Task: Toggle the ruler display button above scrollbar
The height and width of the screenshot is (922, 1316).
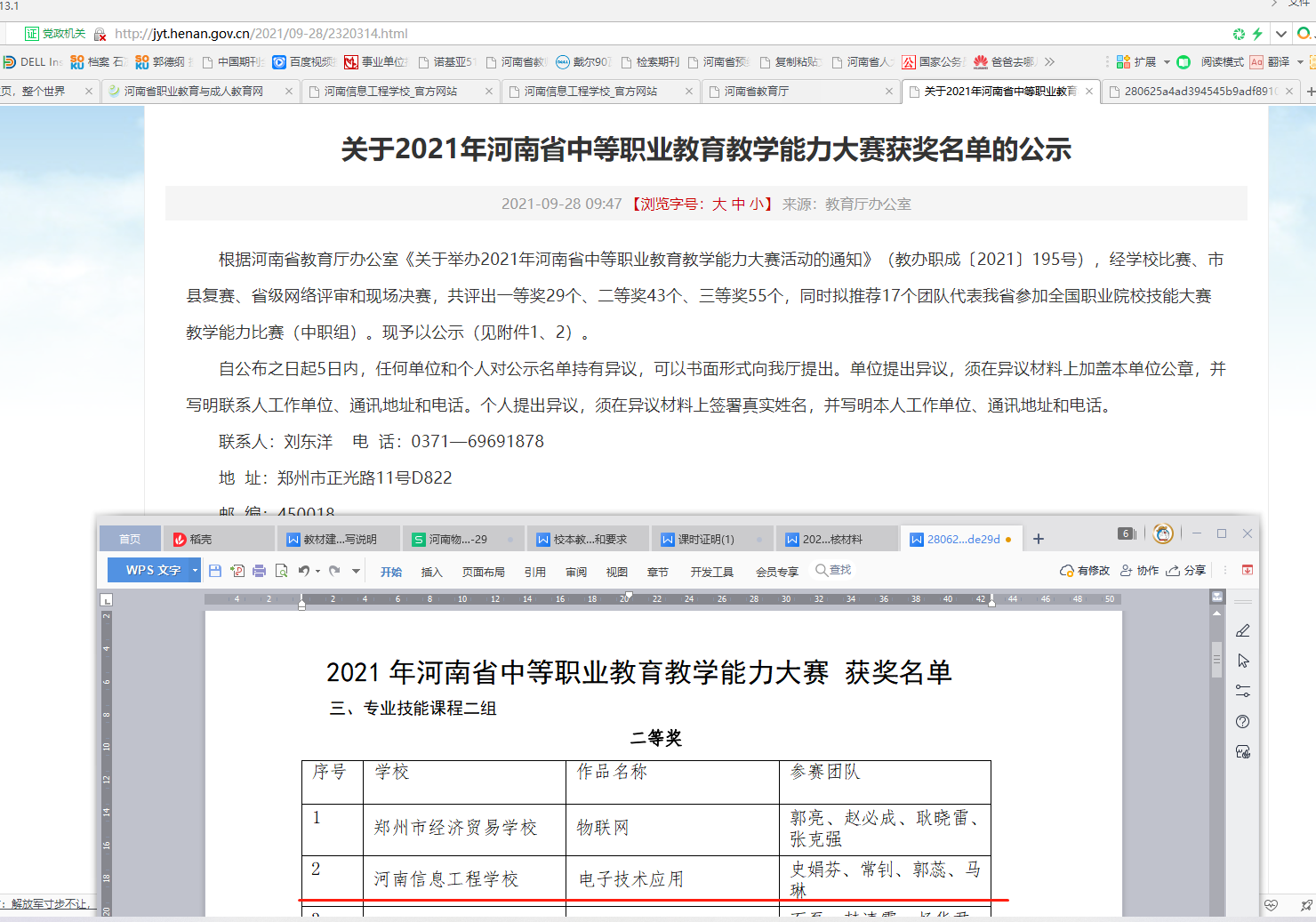Action: (1217, 597)
